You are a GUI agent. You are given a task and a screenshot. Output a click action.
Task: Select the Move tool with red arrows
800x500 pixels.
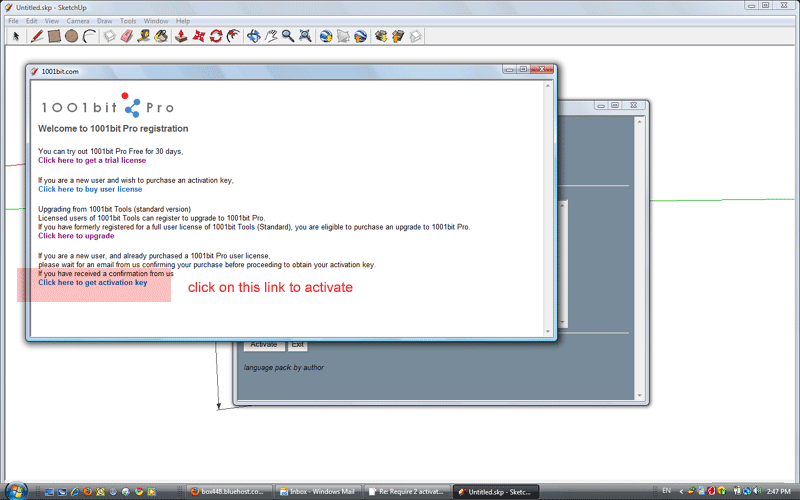198,36
